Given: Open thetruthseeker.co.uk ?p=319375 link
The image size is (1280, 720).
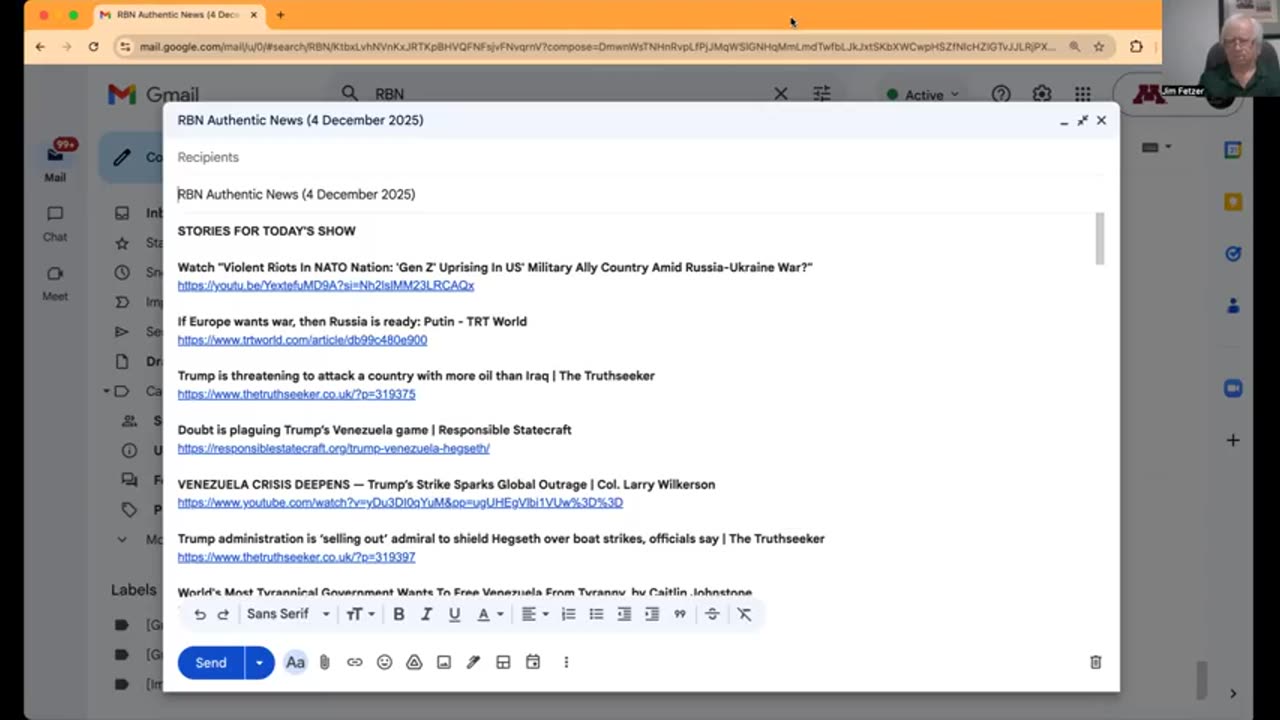Looking at the screenshot, I should (296, 394).
